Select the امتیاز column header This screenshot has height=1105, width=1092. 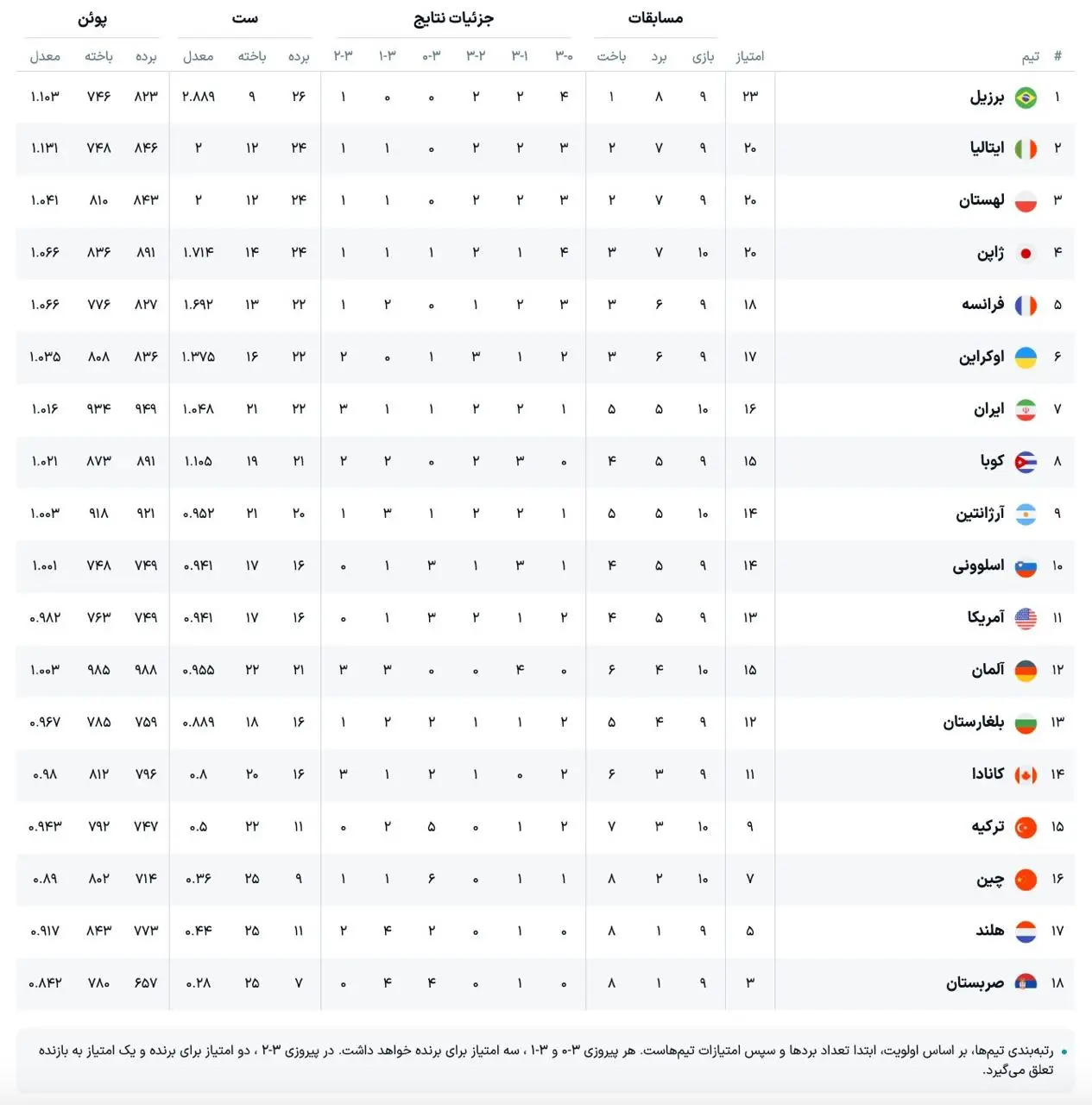(749, 56)
